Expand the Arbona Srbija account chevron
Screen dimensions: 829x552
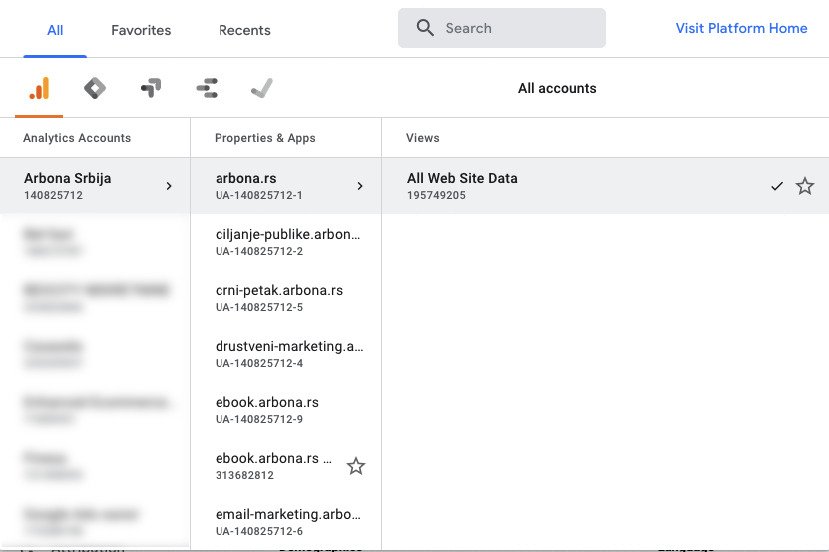pyautogui.click(x=169, y=186)
